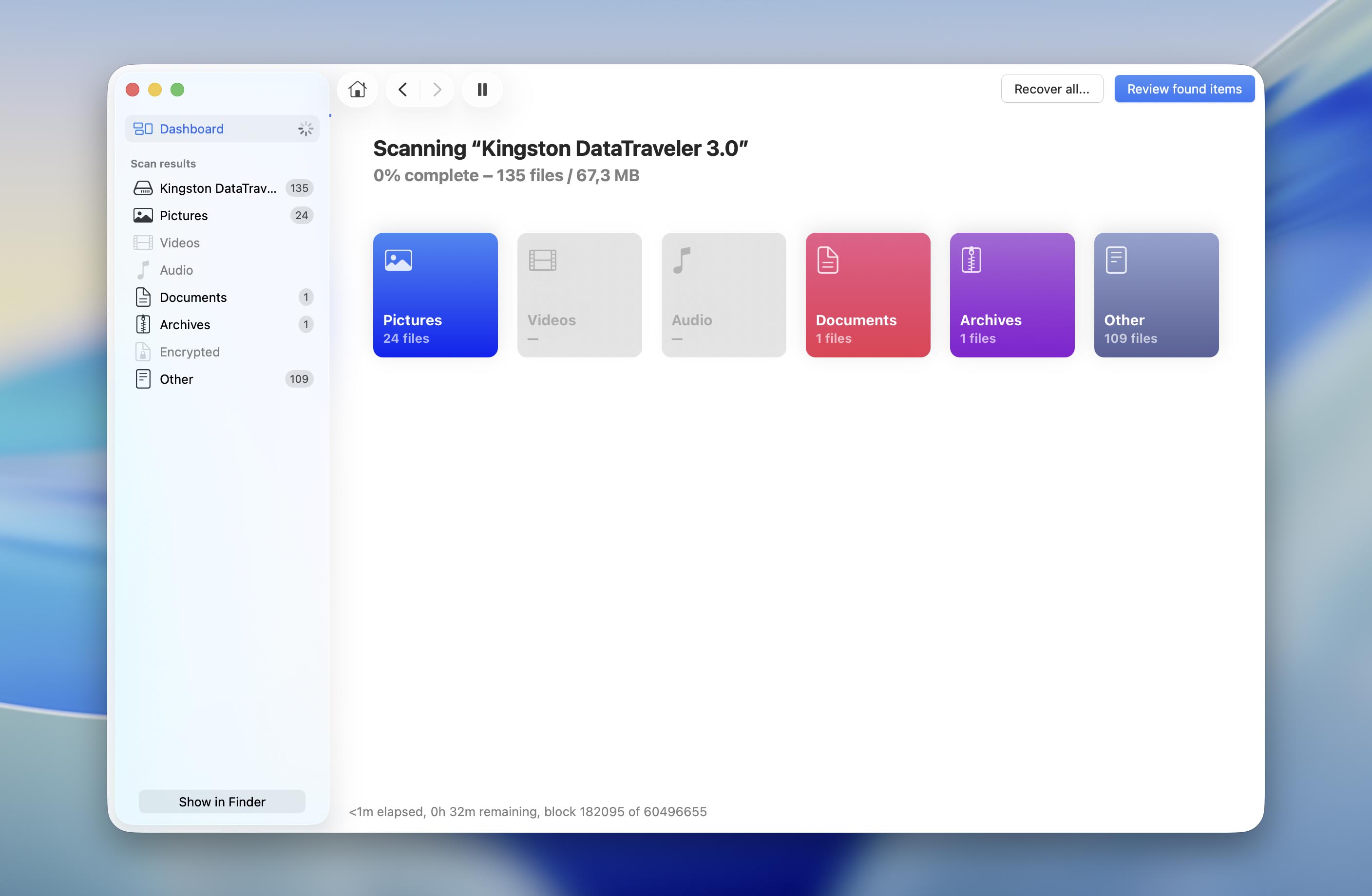Image resolution: width=1372 pixels, height=896 pixels.
Task: Open the Pictures 24 files card
Action: pos(435,295)
